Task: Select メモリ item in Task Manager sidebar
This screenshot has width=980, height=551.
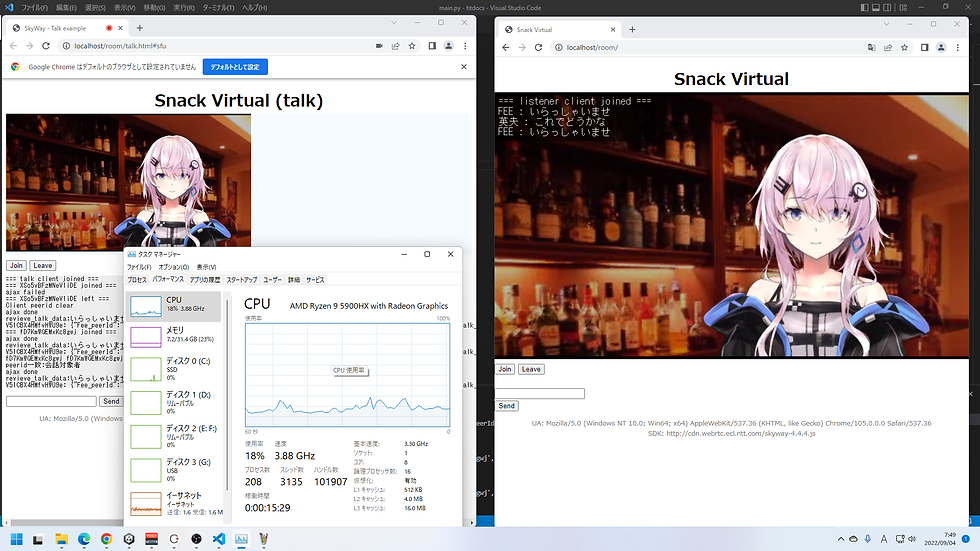Action: pyautogui.click(x=174, y=336)
